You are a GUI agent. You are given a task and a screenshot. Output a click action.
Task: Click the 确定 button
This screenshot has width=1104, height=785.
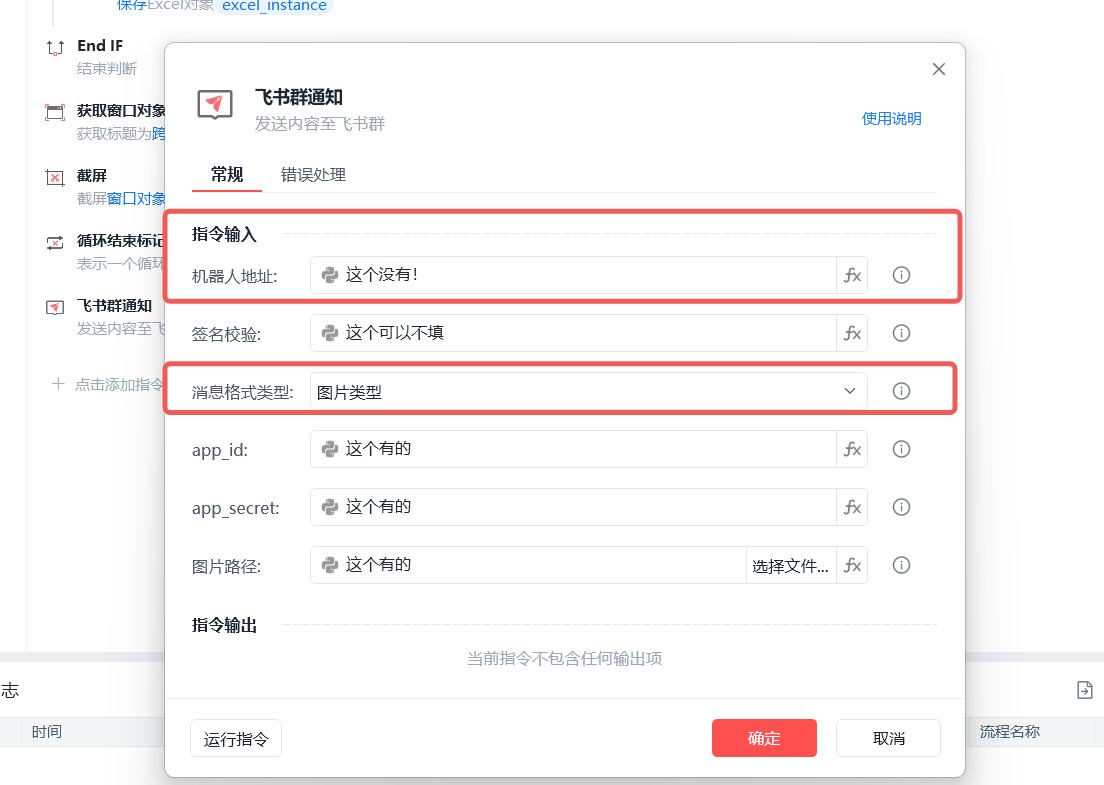click(764, 738)
